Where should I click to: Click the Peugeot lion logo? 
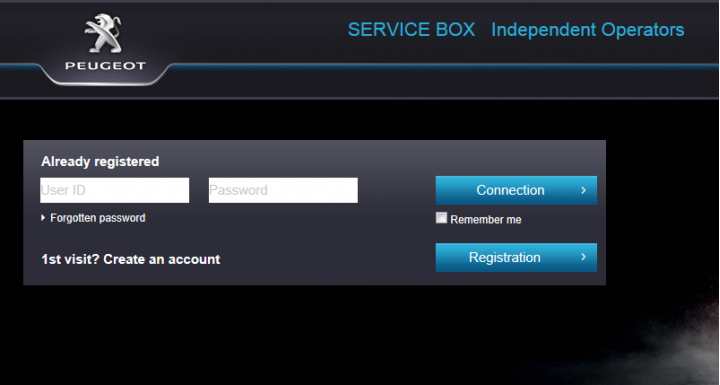tap(103, 33)
